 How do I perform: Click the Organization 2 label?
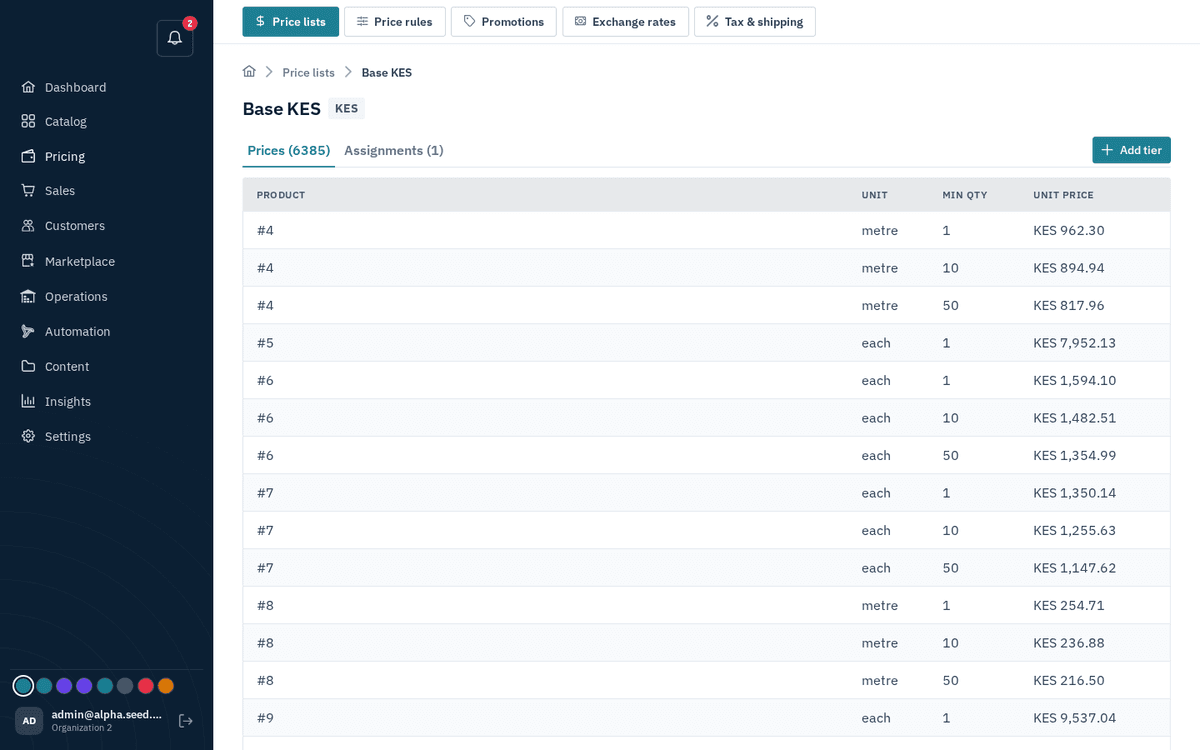click(82, 728)
